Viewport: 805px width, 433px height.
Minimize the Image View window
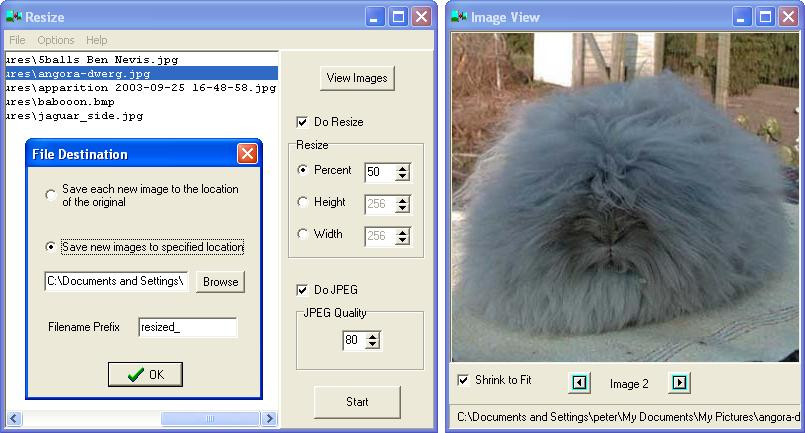pos(741,17)
